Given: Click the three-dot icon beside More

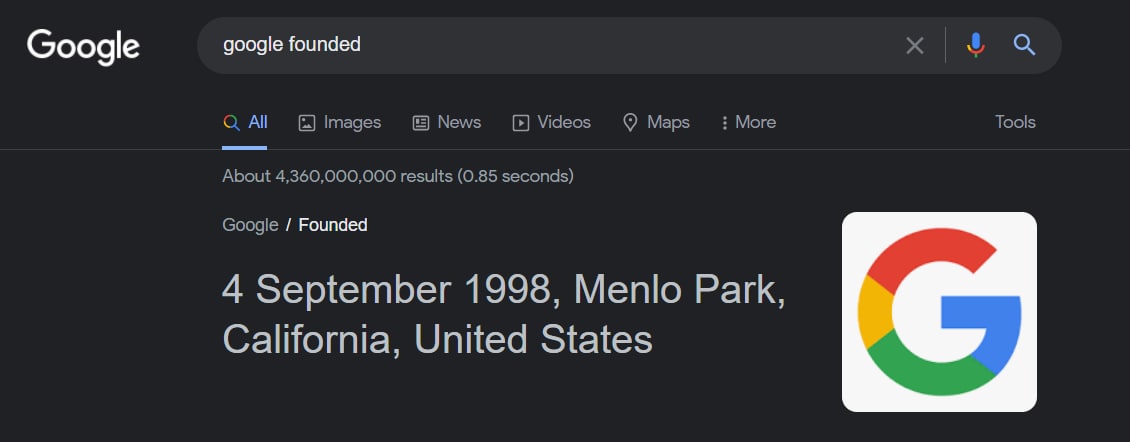Looking at the screenshot, I should [x=724, y=123].
